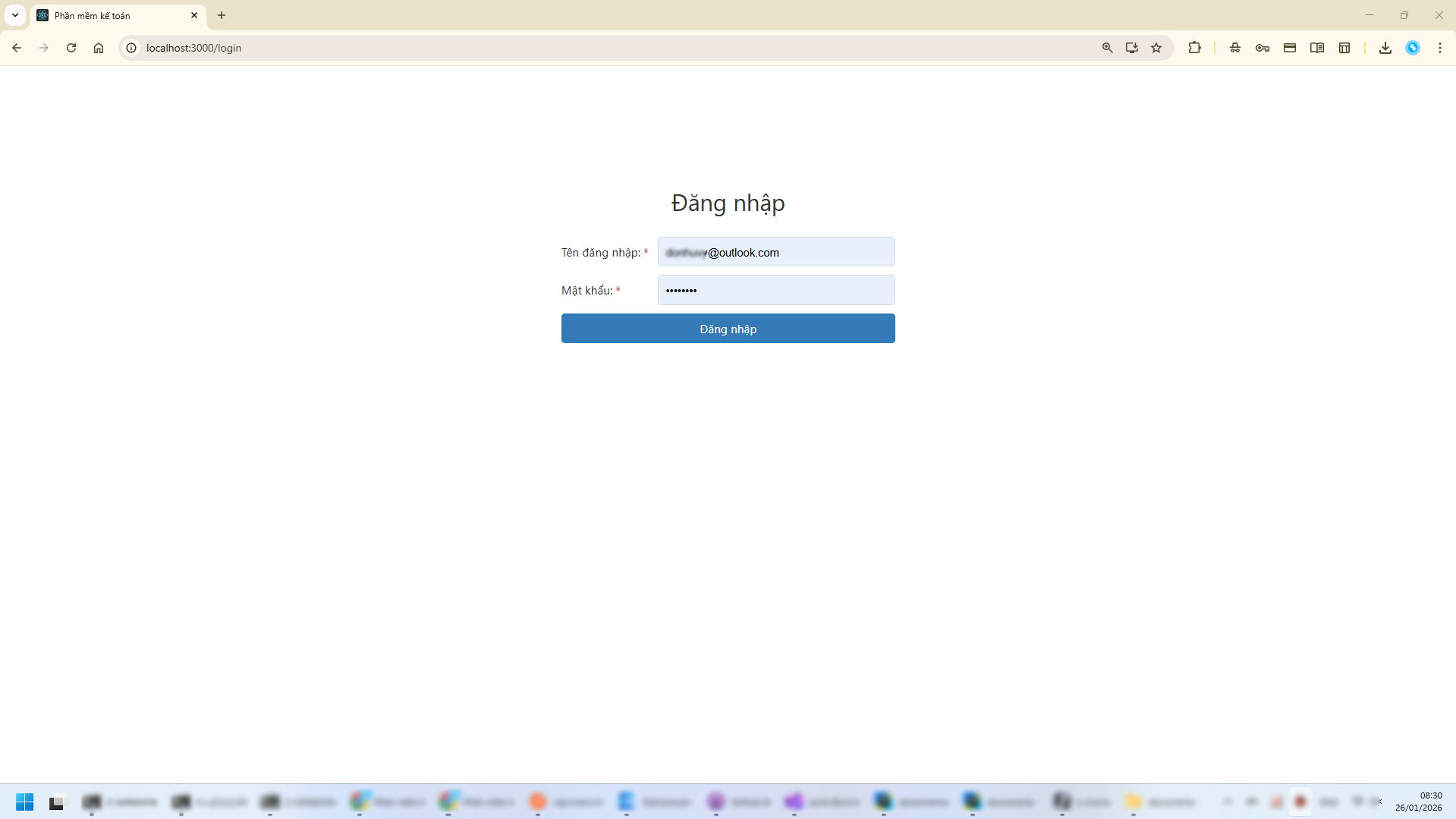Open the Windows Start menu
Image resolution: width=1456 pixels, height=819 pixels.
tap(24, 802)
